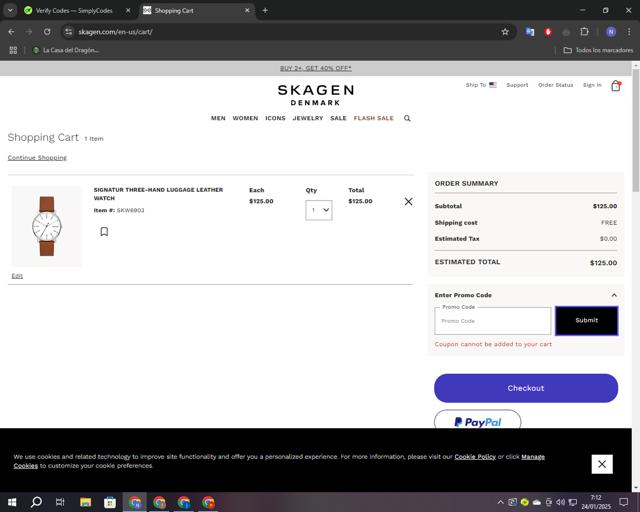640x512 pixels.
Task: Open the browser extensions puzzle icon
Action: [x=584, y=32]
